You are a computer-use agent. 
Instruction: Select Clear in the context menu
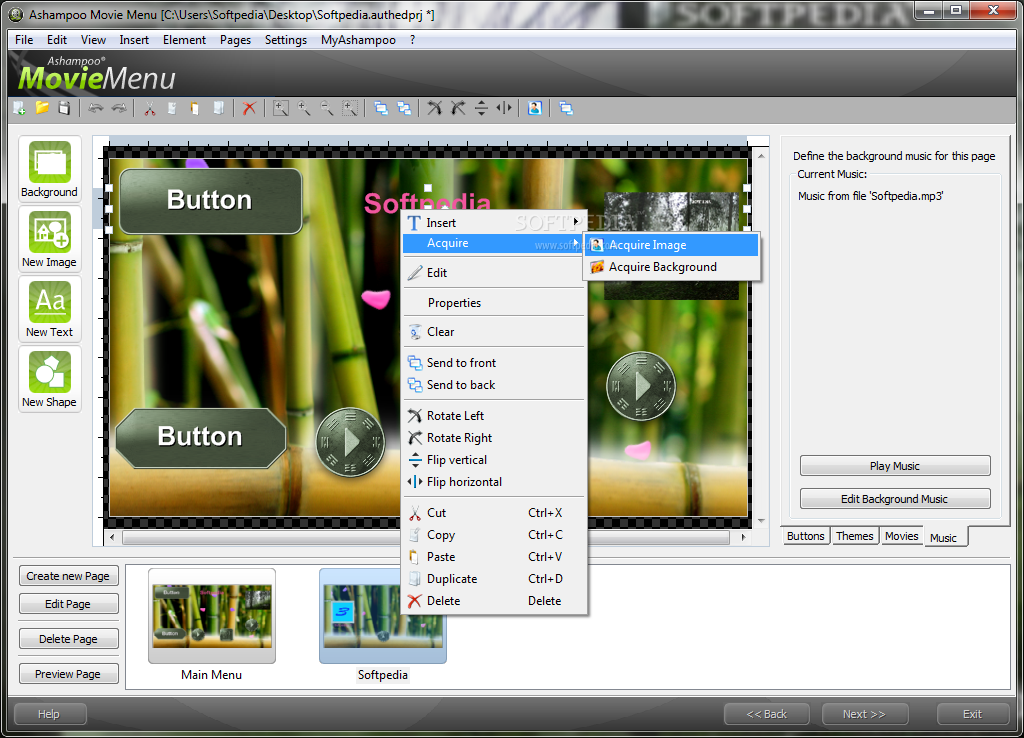(494, 332)
